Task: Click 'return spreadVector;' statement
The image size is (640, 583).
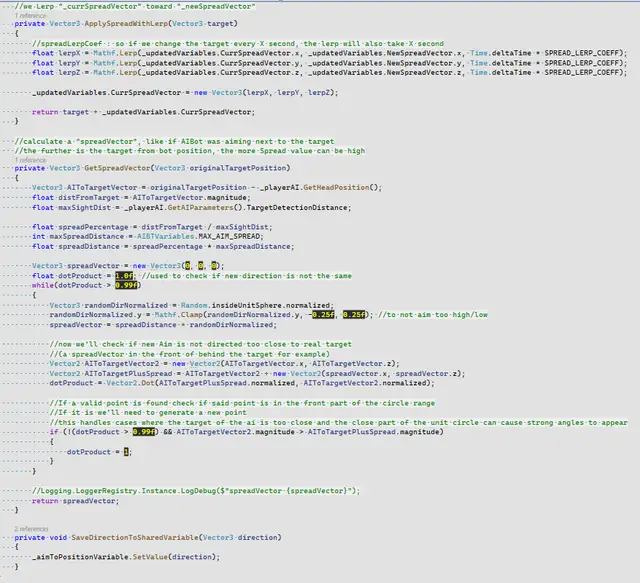Action: point(76,501)
